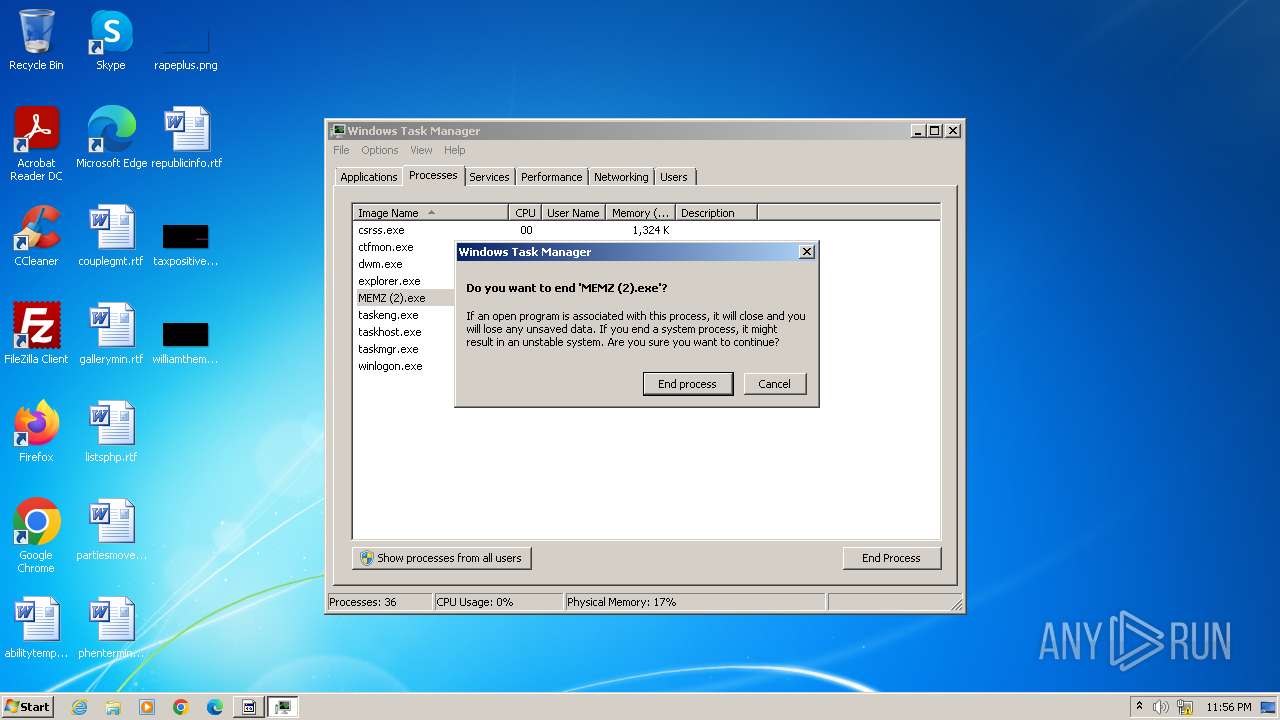Open Windows Media Player taskbar icon

click(147, 707)
